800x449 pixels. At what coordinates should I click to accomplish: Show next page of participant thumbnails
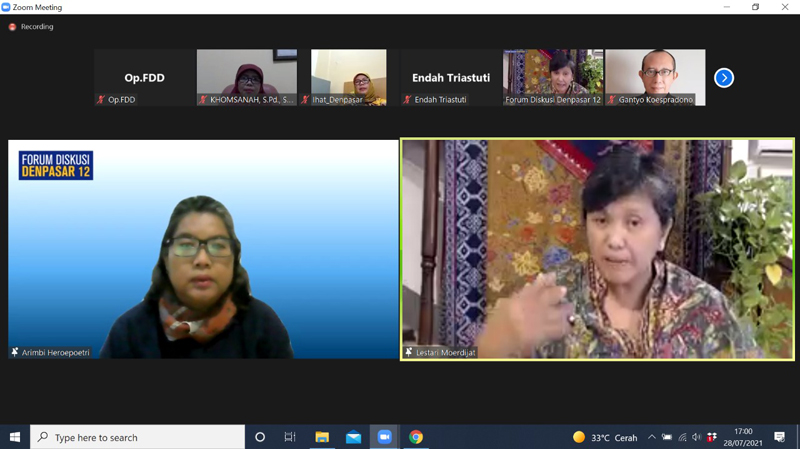coord(724,78)
